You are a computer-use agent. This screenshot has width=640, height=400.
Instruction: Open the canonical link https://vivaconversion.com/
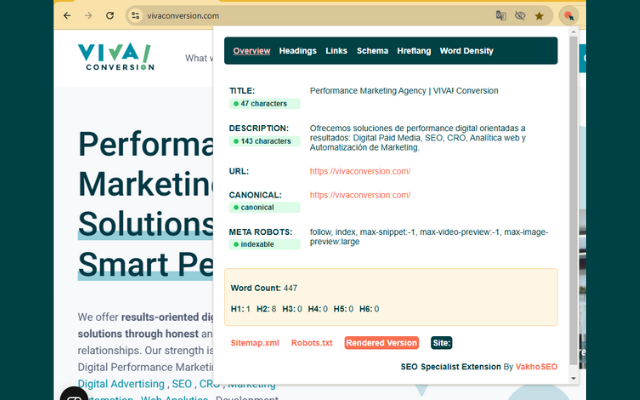click(x=360, y=195)
